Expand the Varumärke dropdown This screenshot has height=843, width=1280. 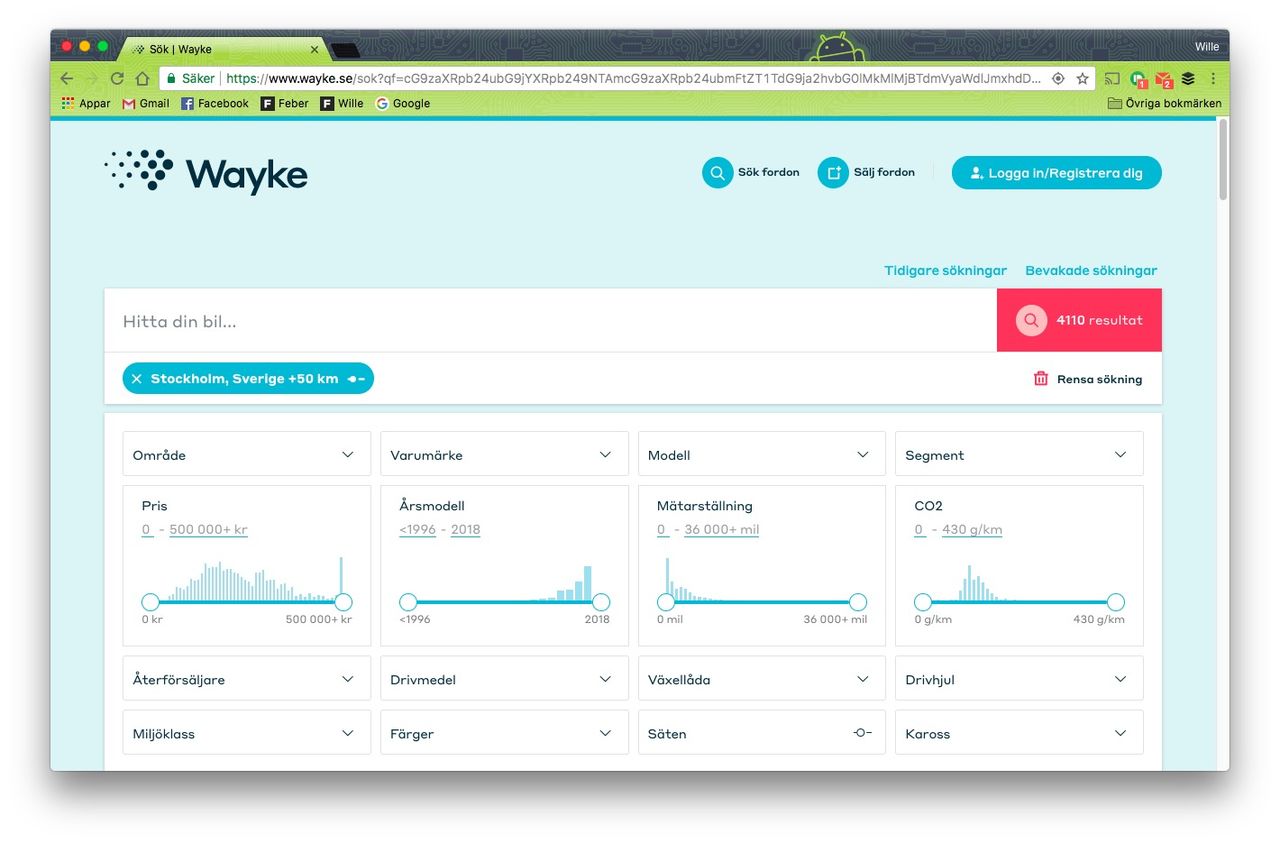pyautogui.click(x=504, y=454)
